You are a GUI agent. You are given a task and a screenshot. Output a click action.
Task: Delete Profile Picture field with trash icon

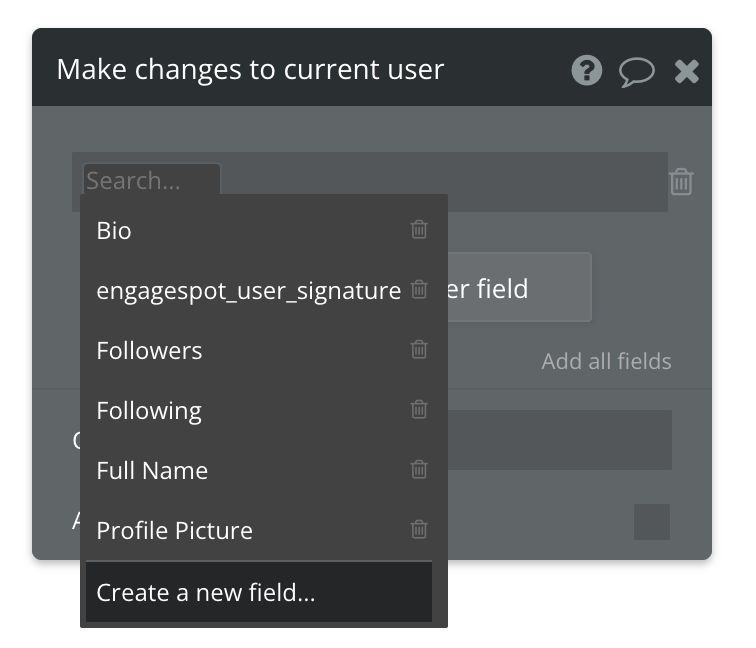[418, 529]
